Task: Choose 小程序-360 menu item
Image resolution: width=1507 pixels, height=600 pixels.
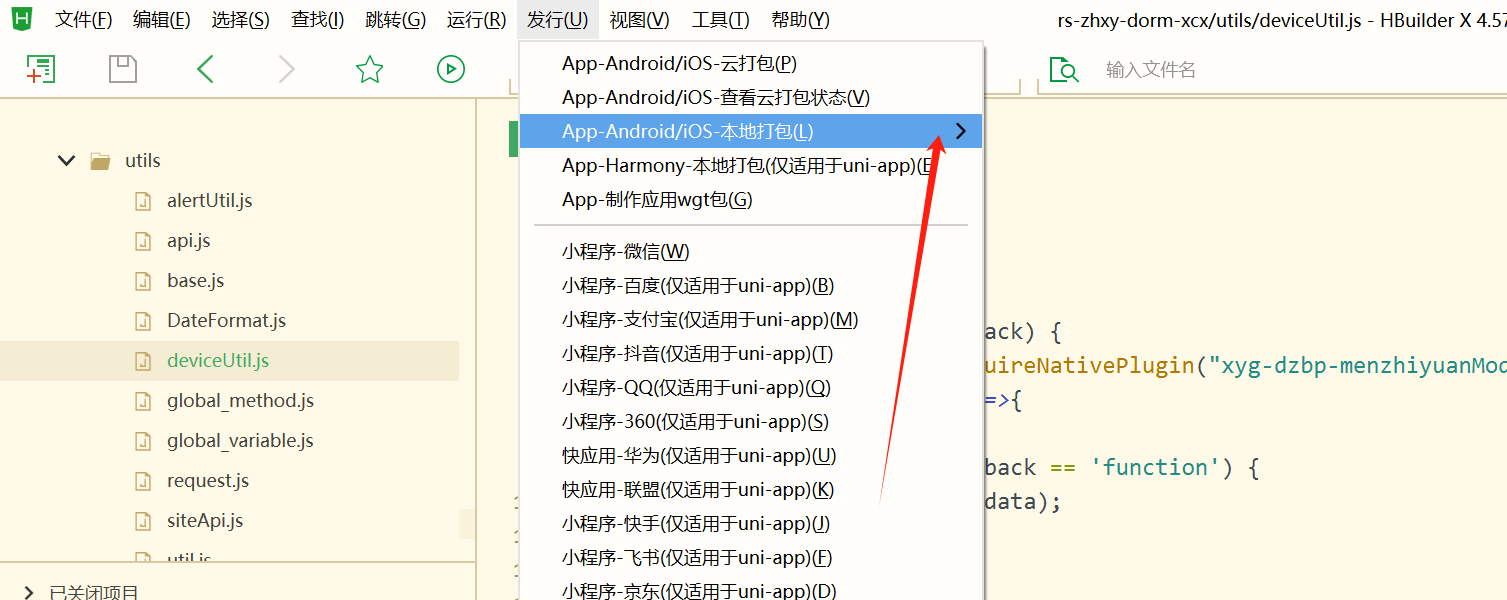Action: pyautogui.click(x=751, y=422)
